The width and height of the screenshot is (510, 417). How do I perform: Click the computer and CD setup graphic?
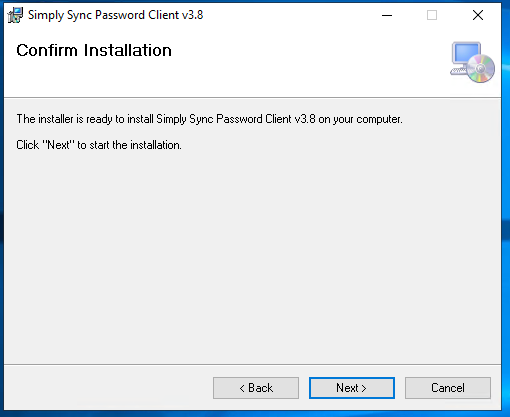472,62
